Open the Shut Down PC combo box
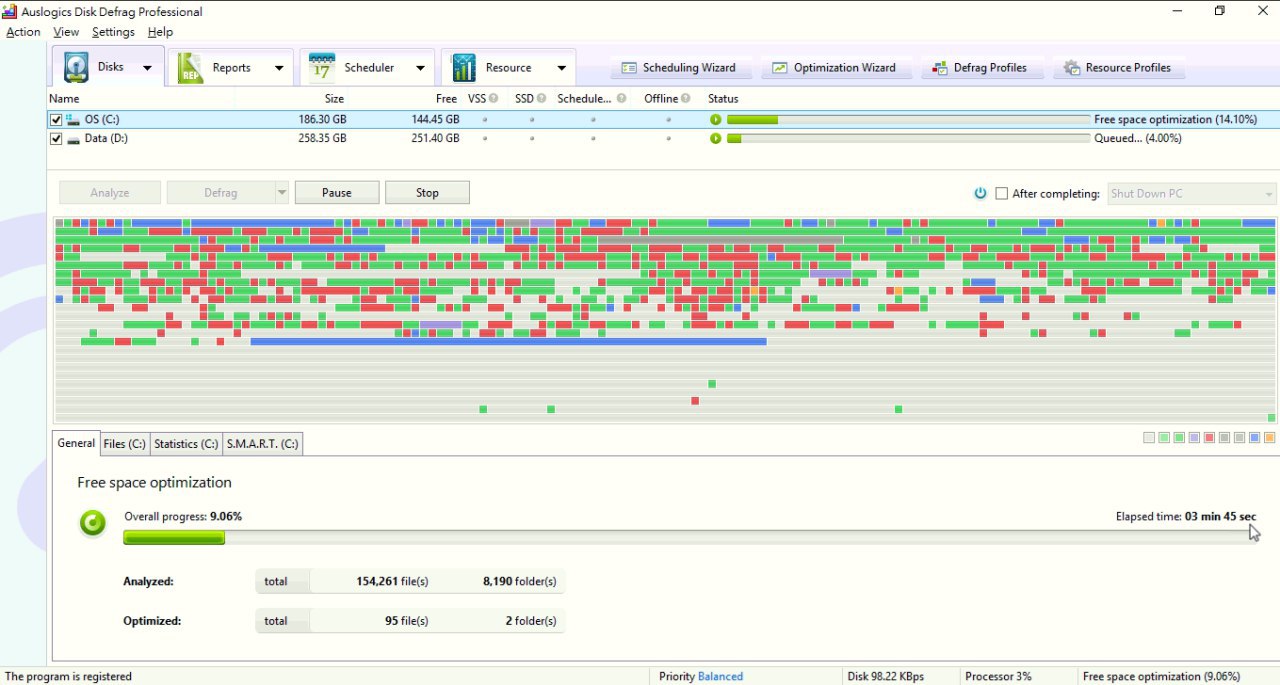This screenshot has height=685, width=1280. (x=1191, y=194)
